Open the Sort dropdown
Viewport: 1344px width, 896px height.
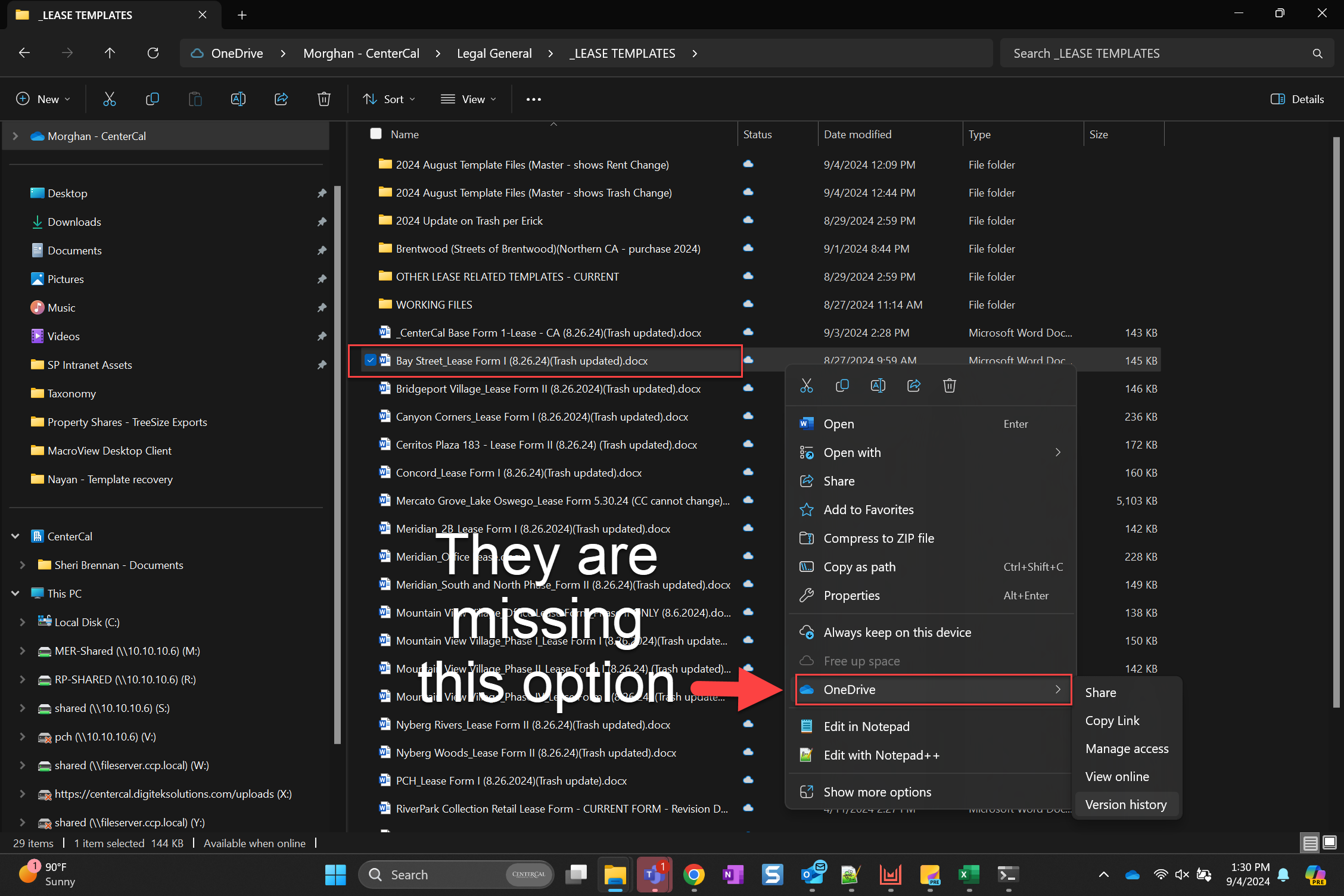coord(388,99)
